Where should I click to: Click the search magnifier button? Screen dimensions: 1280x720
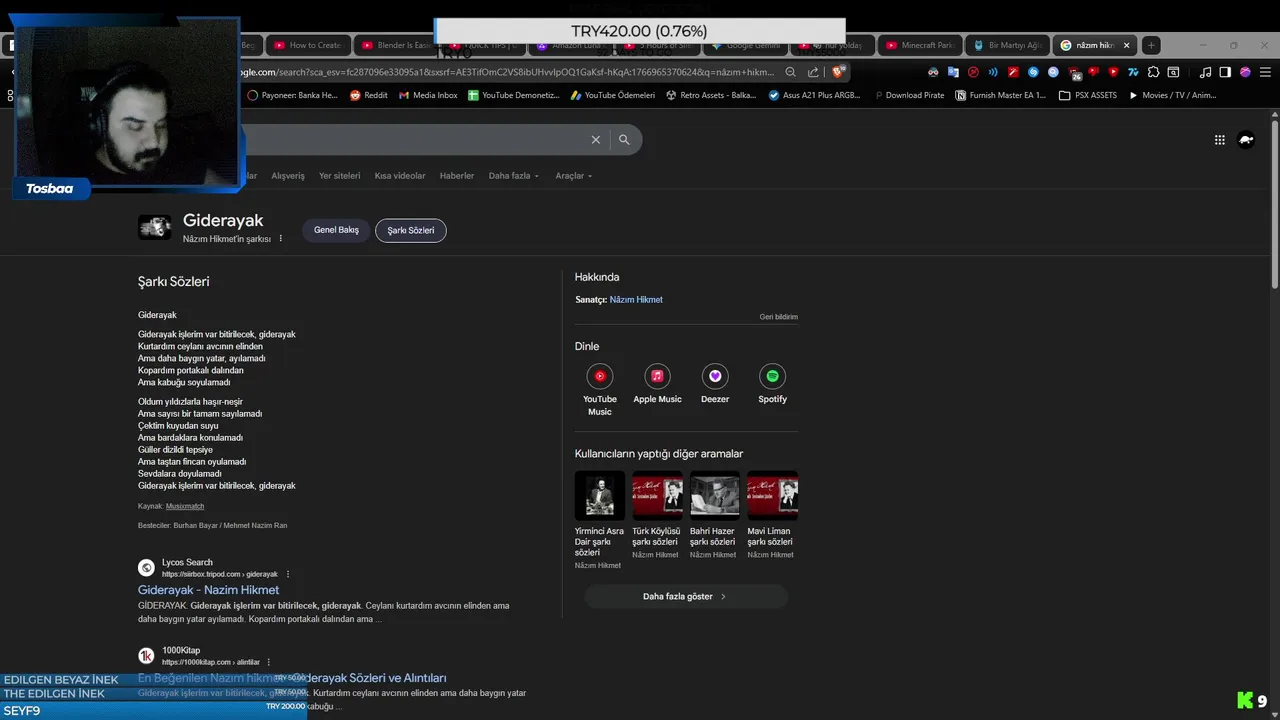pos(624,140)
